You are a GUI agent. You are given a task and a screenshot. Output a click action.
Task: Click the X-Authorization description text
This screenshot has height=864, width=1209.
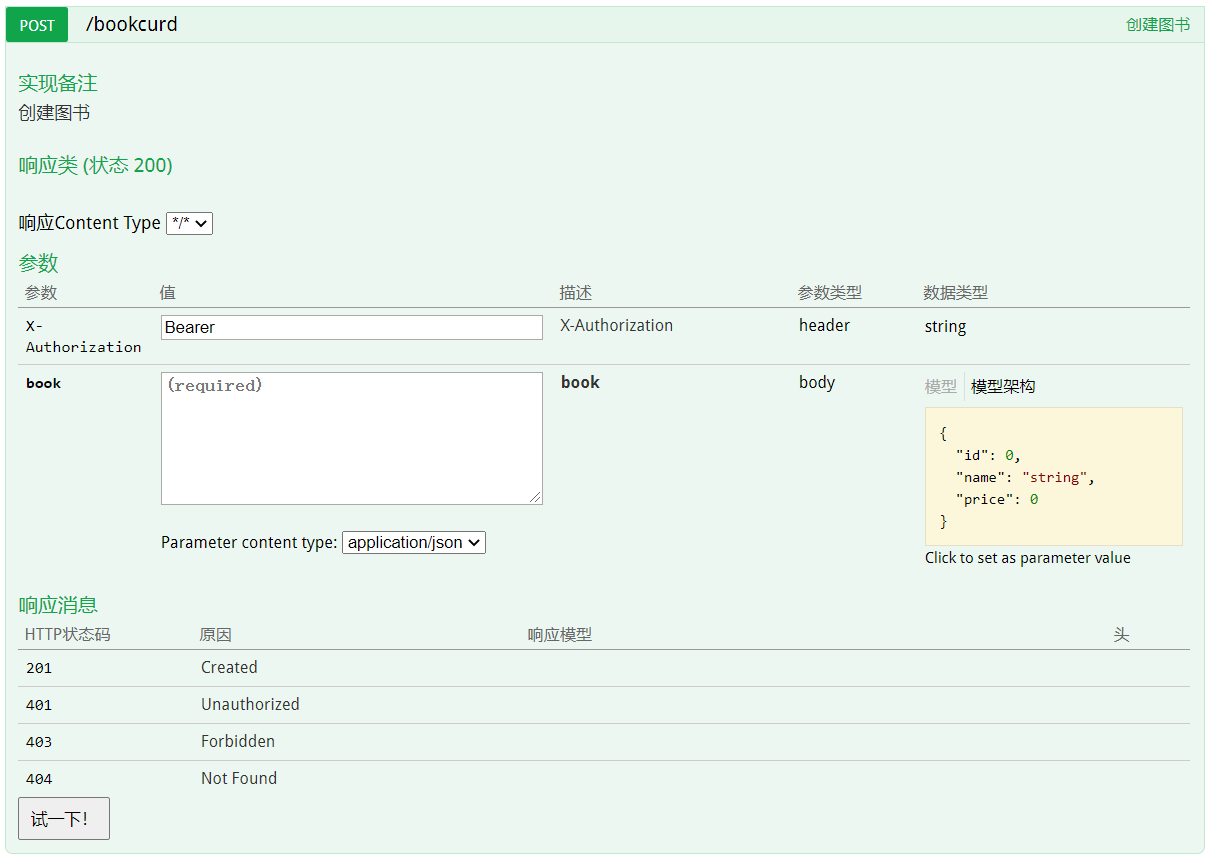(616, 325)
